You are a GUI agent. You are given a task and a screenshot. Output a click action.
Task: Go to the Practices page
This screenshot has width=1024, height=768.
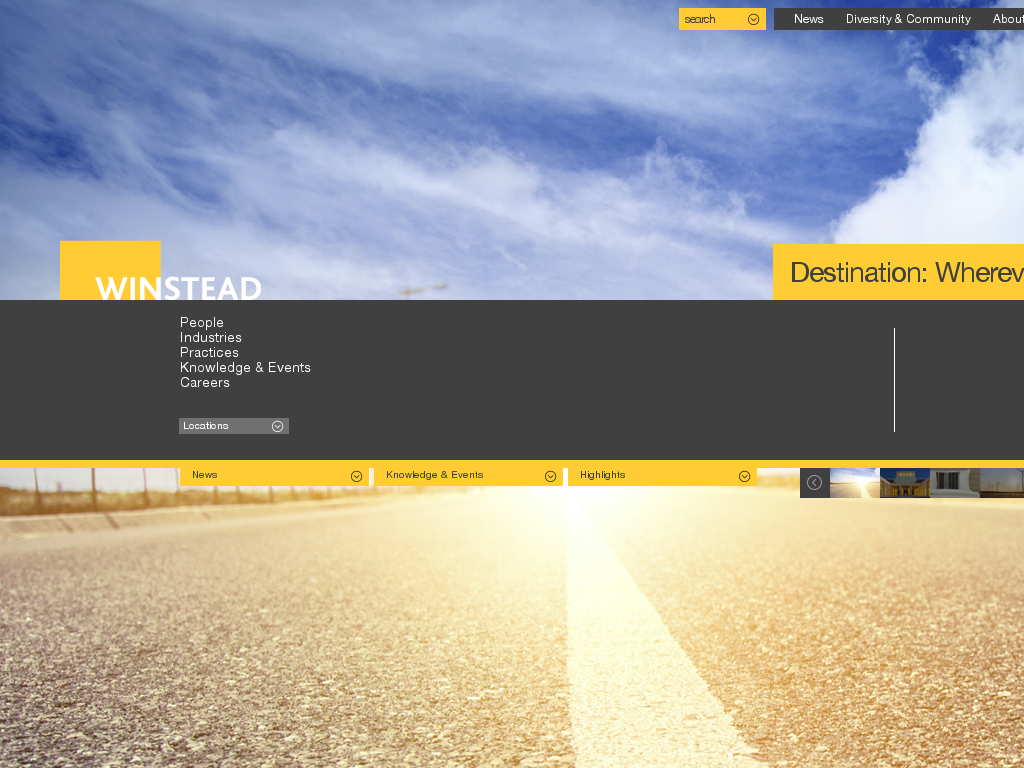point(210,353)
